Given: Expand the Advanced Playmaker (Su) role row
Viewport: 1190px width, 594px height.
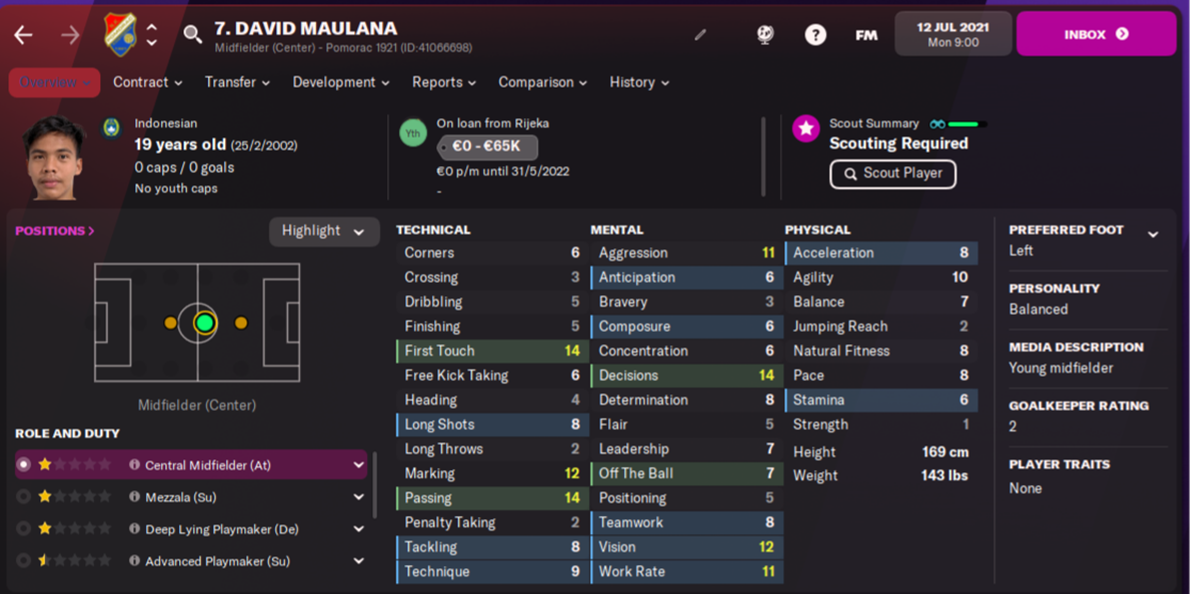Looking at the screenshot, I should 358,561.
